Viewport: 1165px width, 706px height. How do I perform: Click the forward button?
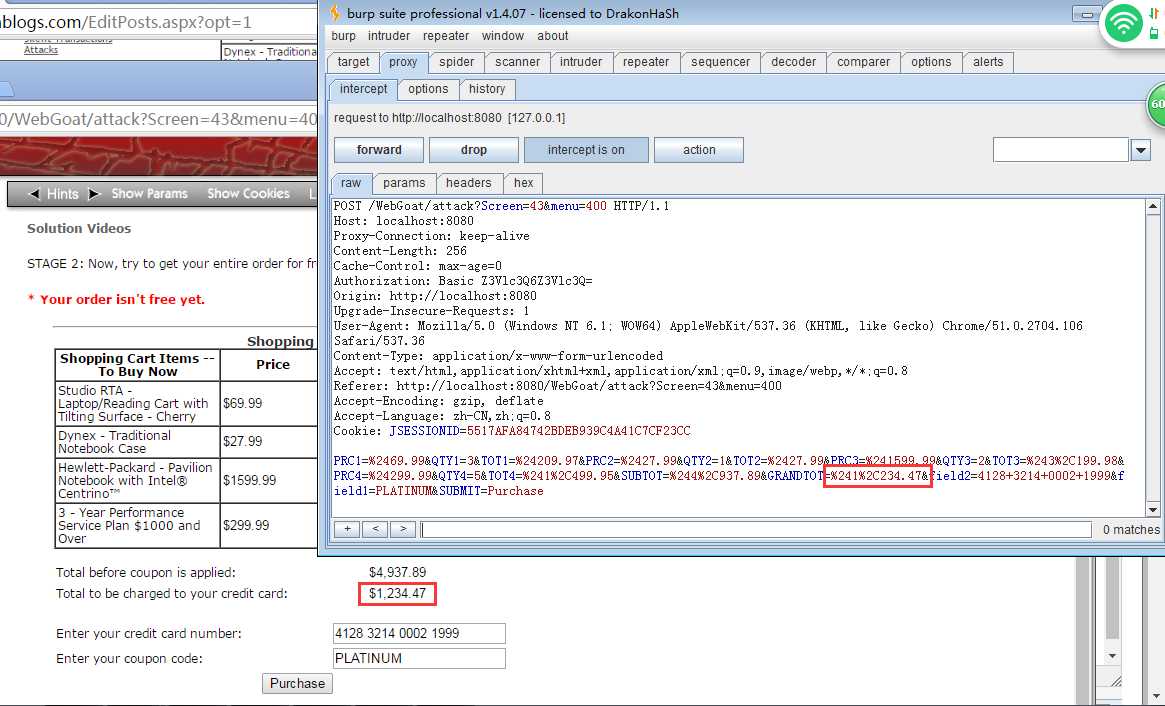pyautogui.click(x=379, y=150)
